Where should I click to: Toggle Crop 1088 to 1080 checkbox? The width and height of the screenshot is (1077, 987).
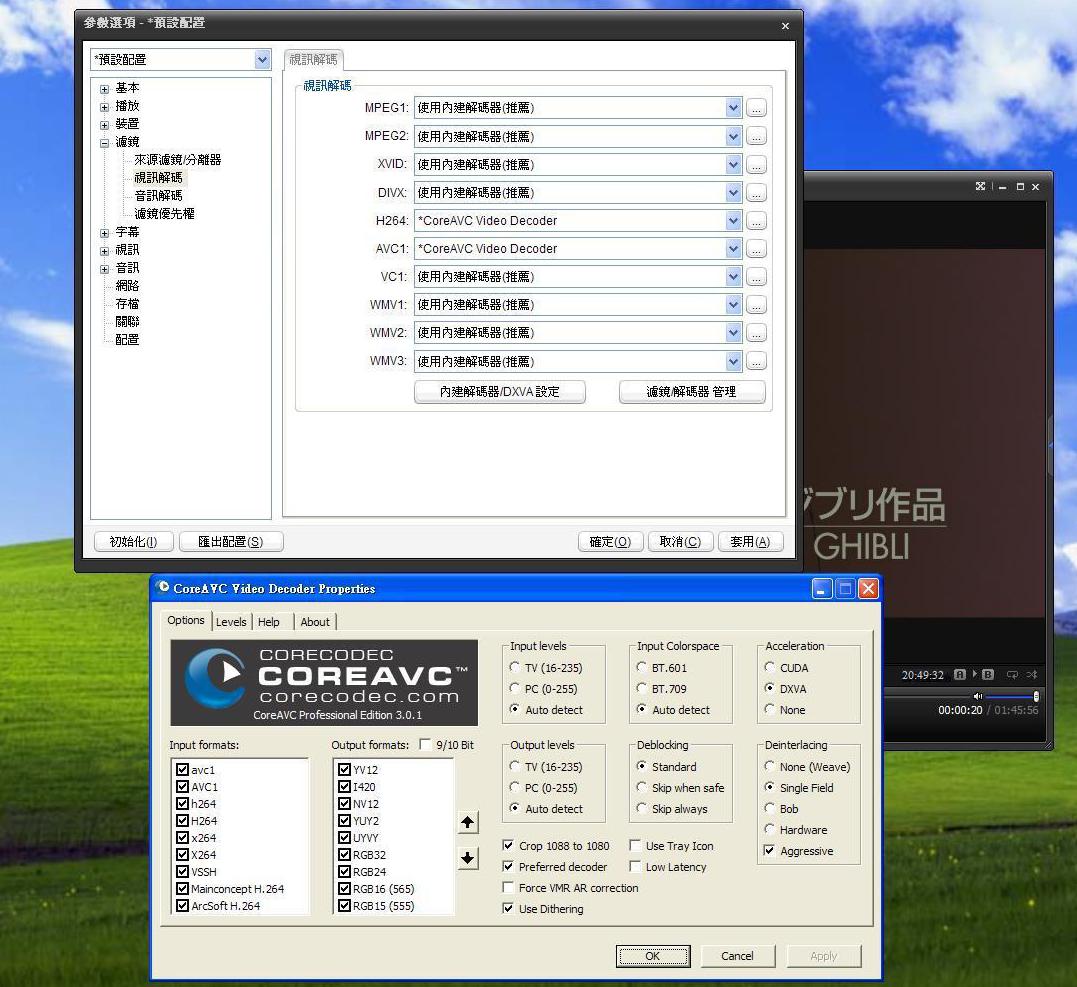pyautogui.click(x=508, y=846)
